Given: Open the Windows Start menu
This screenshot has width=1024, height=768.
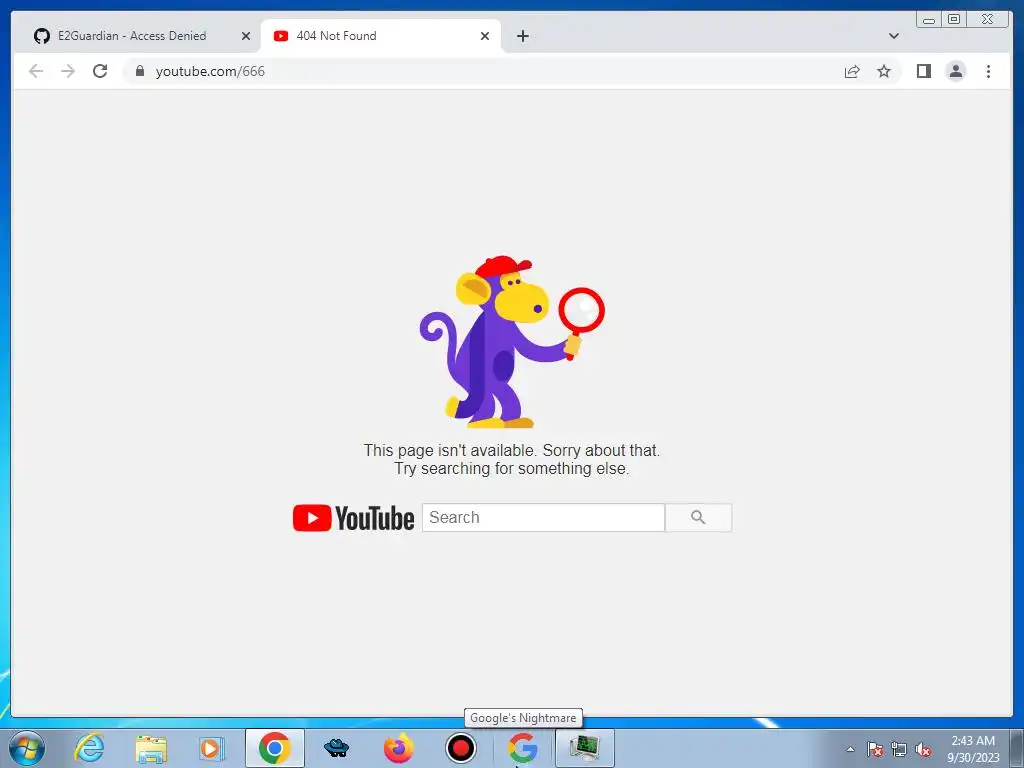Looking at the screenshot, I should (x=26, y=748).
